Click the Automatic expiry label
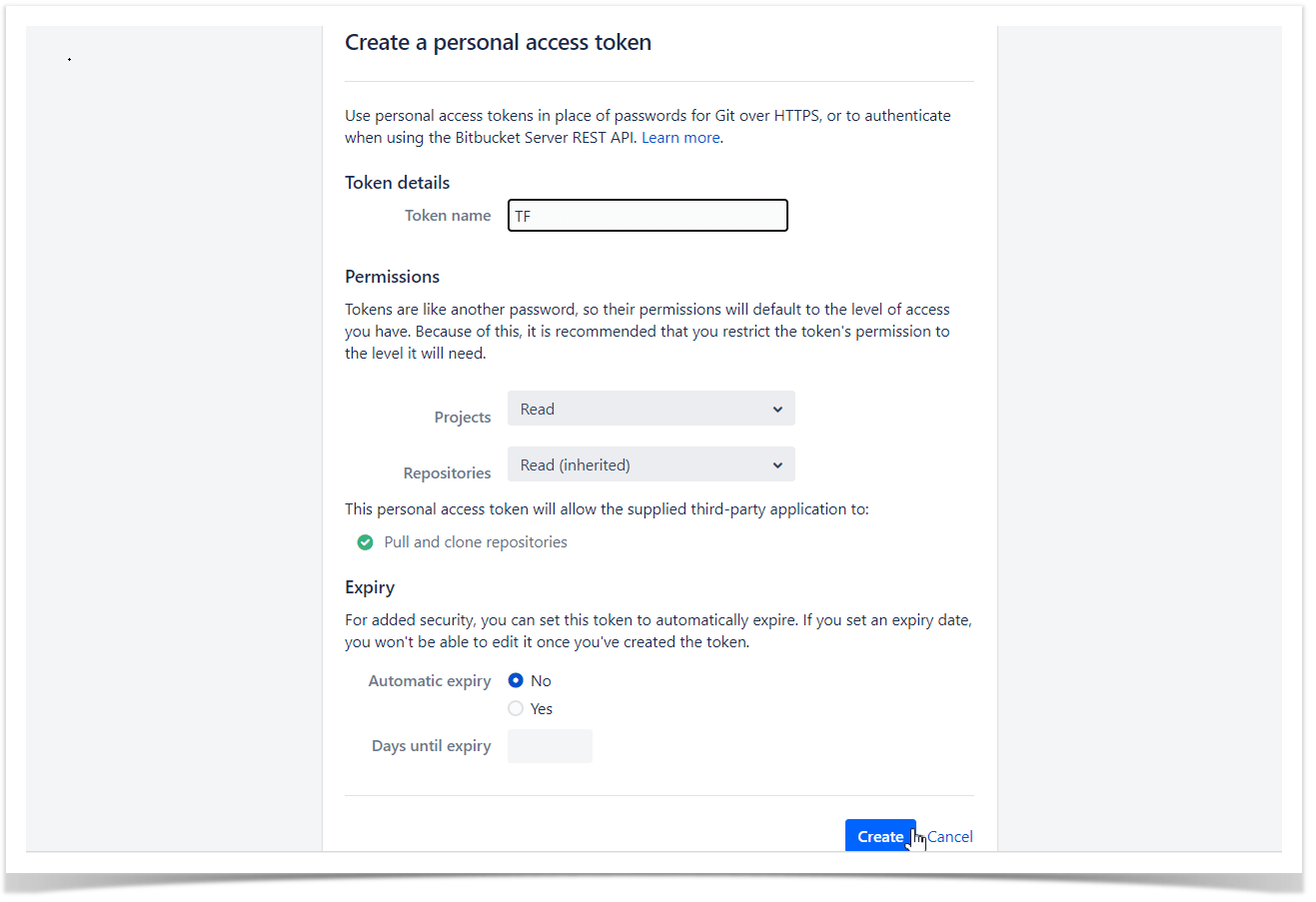This screenshot has width=1316, height=902. (430, 681)
